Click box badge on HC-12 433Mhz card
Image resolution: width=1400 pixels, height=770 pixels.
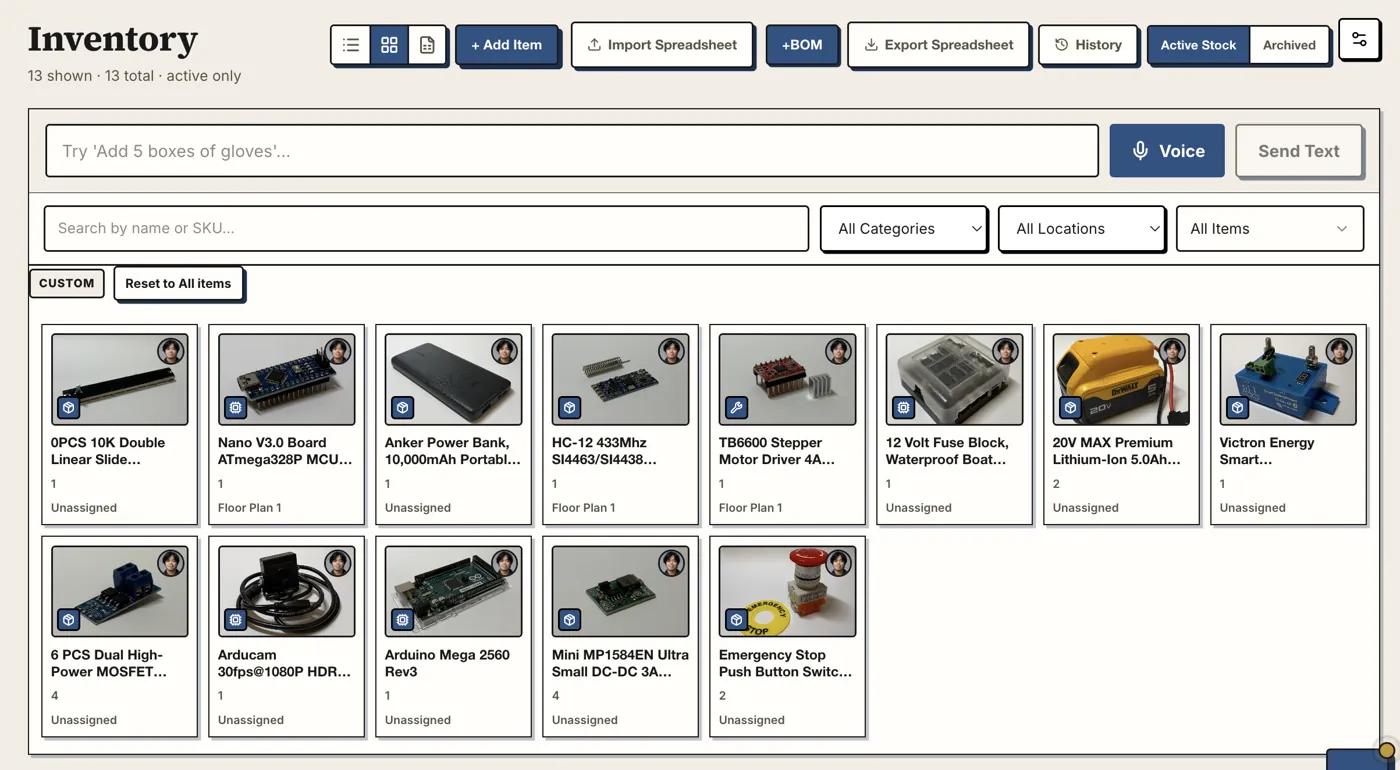coord(569,407)
